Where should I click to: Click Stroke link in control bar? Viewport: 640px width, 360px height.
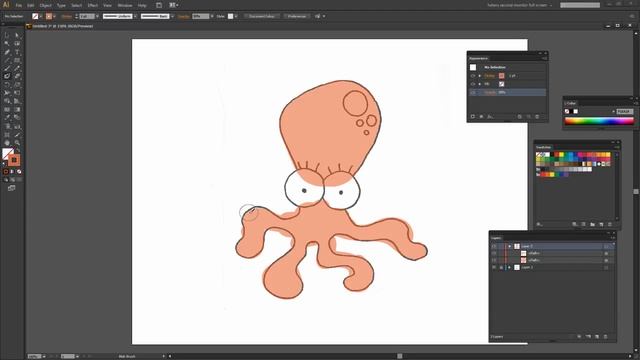click(67, 16)
